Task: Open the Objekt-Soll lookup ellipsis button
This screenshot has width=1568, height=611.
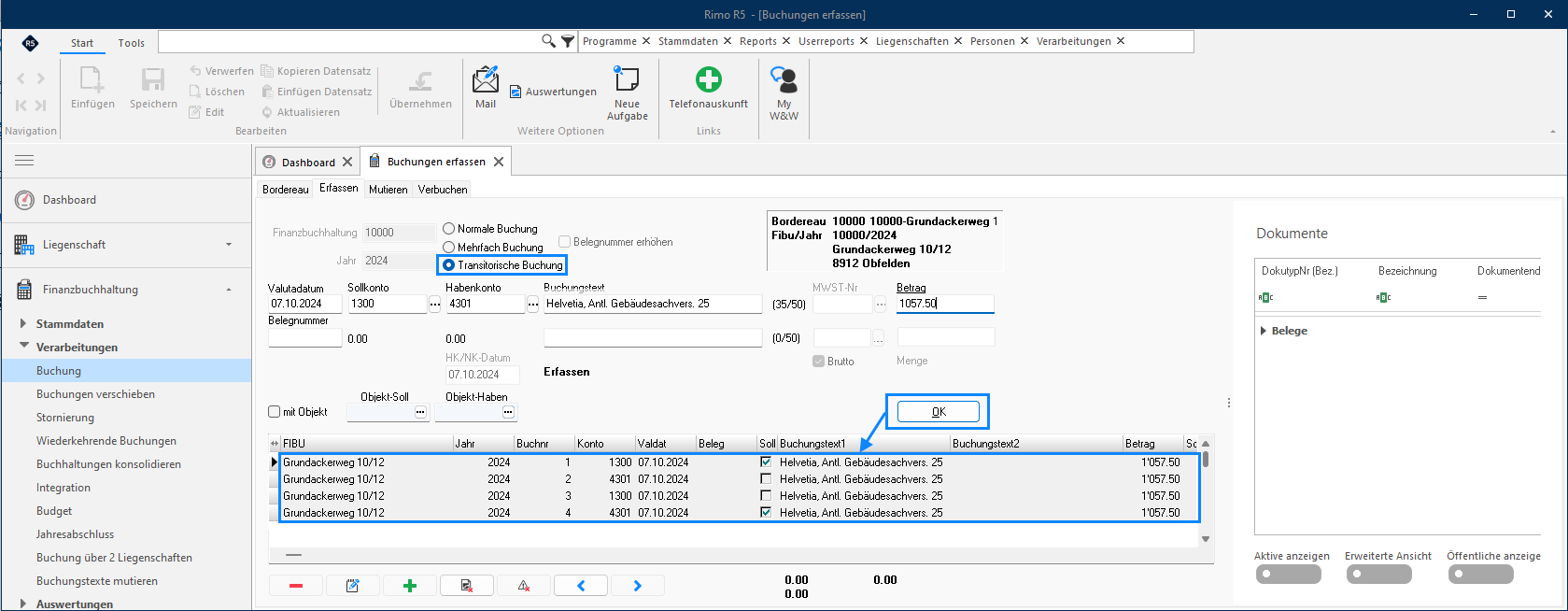Action: tap(420, 412)
